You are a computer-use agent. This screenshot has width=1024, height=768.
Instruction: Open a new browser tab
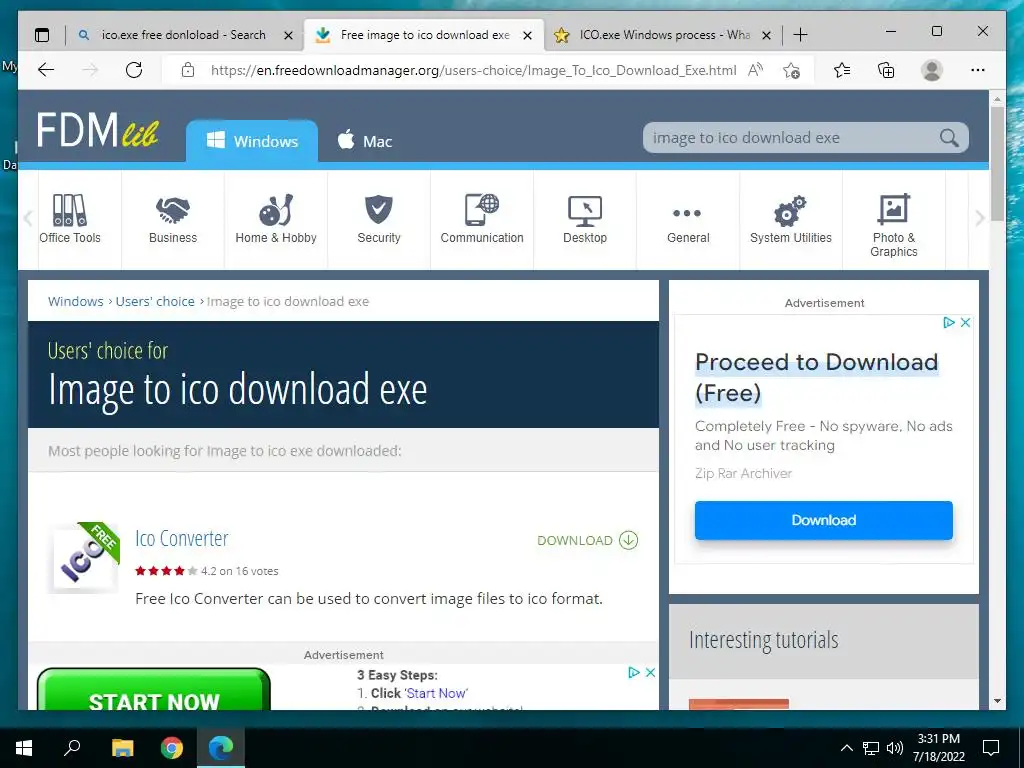800,35
